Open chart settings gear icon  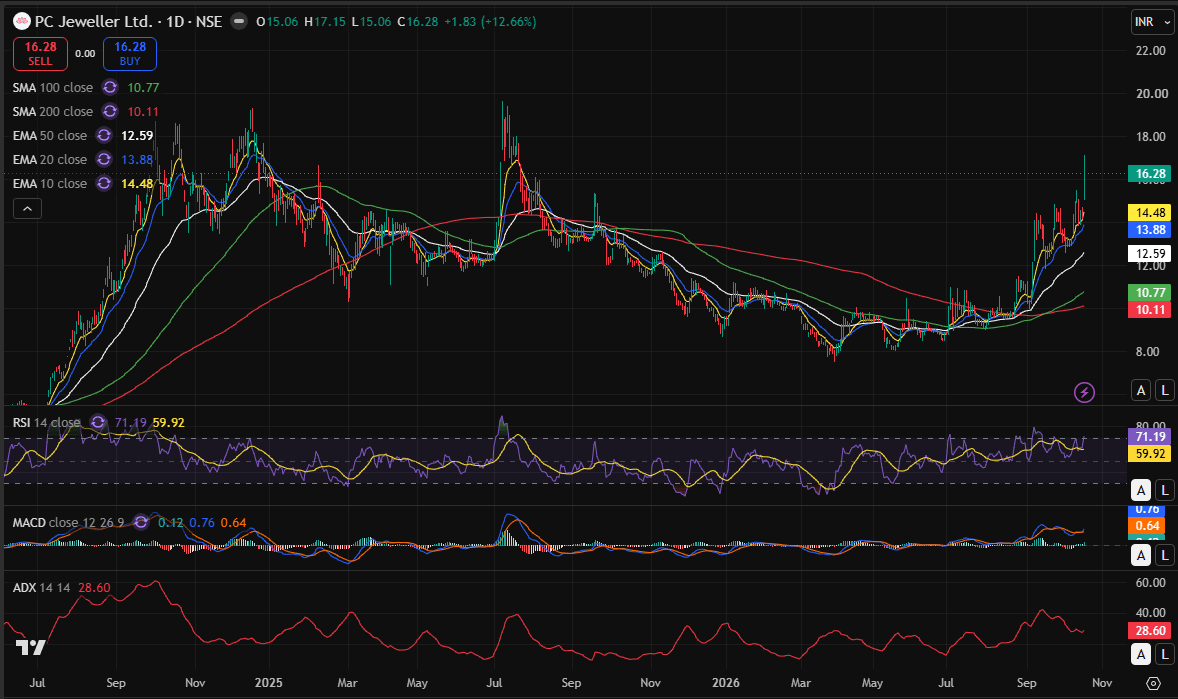1153,683
